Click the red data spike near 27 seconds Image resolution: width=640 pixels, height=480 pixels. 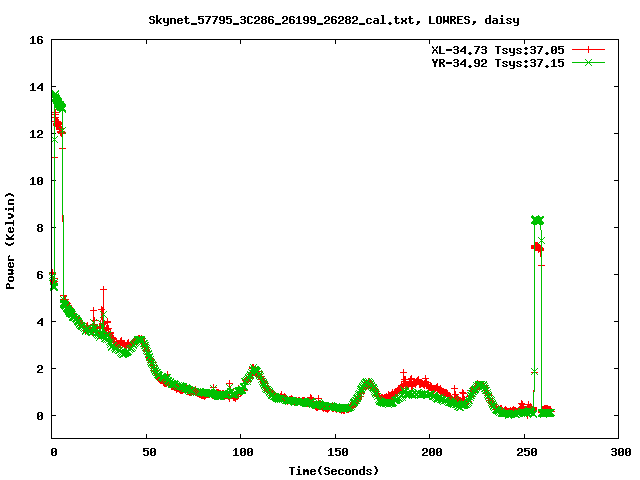click(x=103, y=290)
